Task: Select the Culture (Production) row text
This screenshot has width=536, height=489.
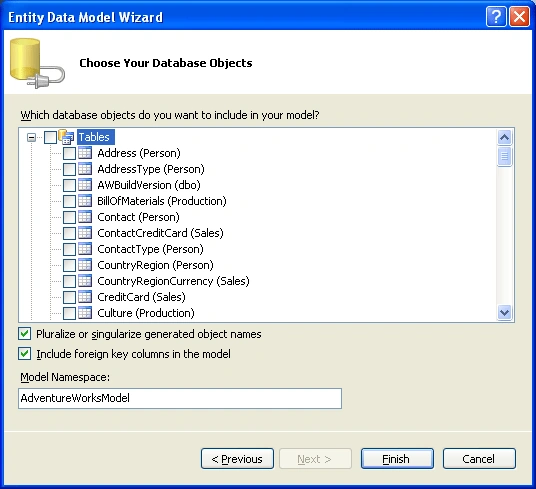Action: (x=146, y=313)
